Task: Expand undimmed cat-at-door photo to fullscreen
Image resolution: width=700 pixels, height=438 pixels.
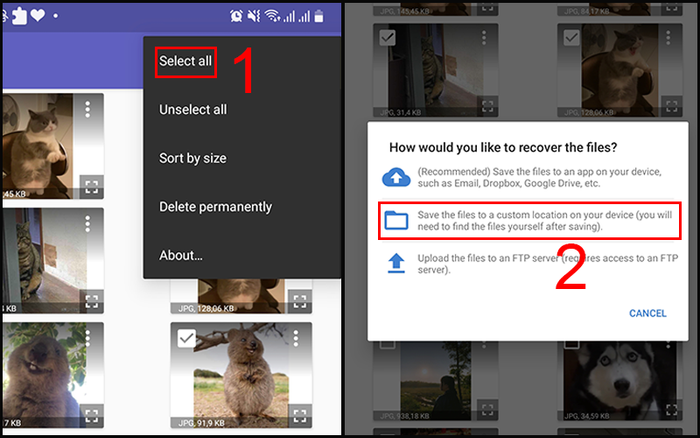Action: tap(92, 301)
